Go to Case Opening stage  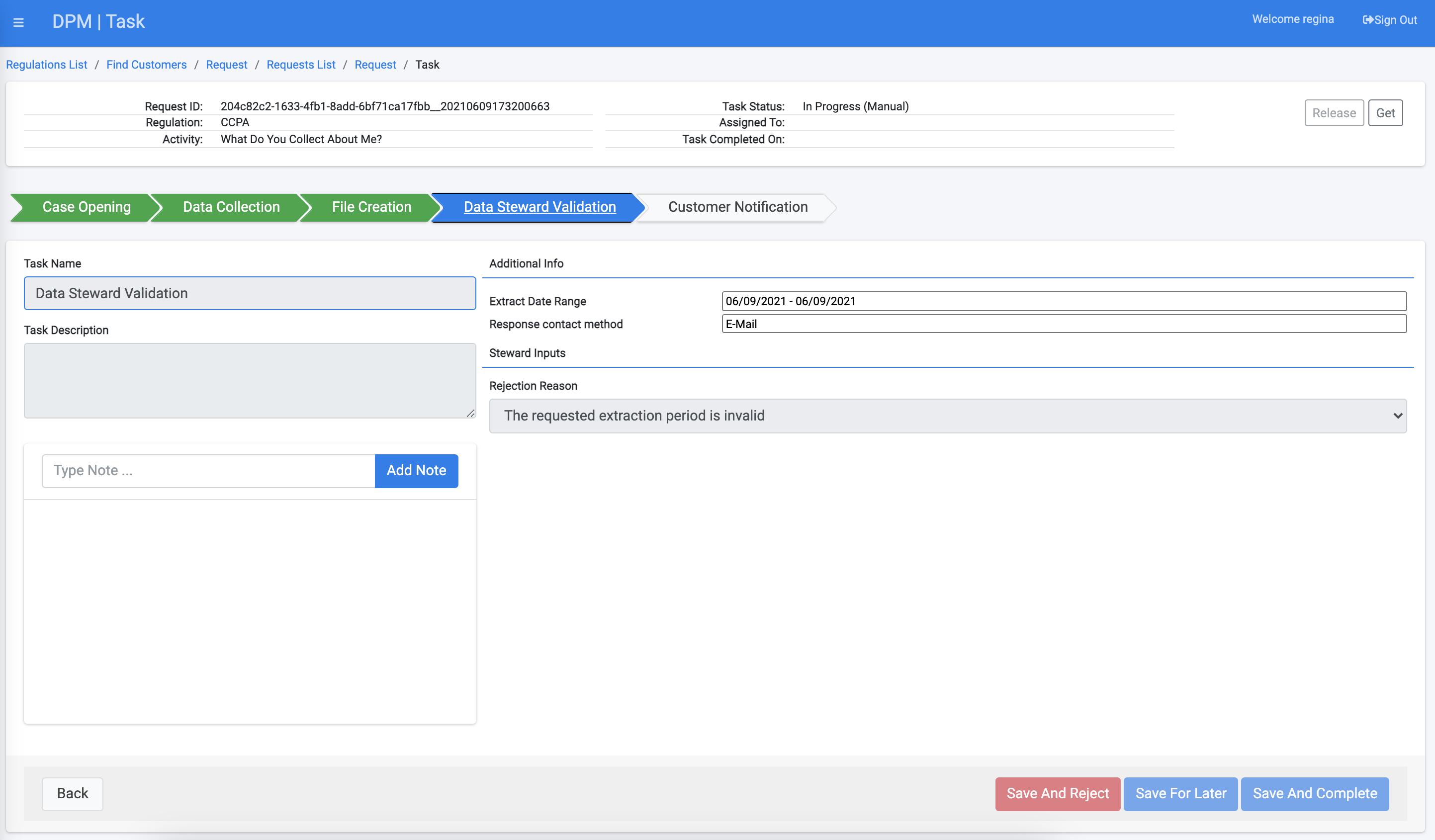tap(86, 207)
